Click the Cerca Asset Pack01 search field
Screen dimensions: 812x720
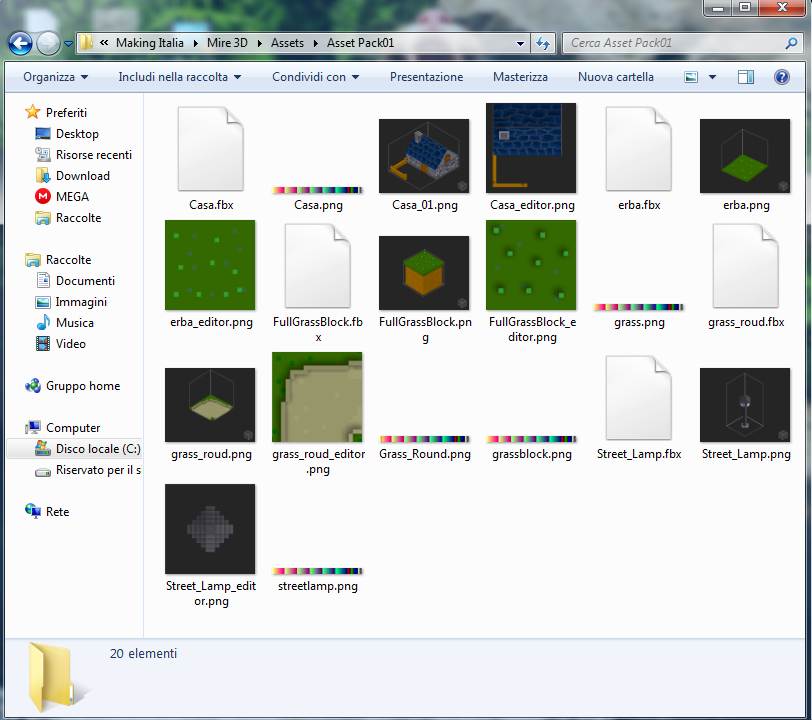point(673,43)
